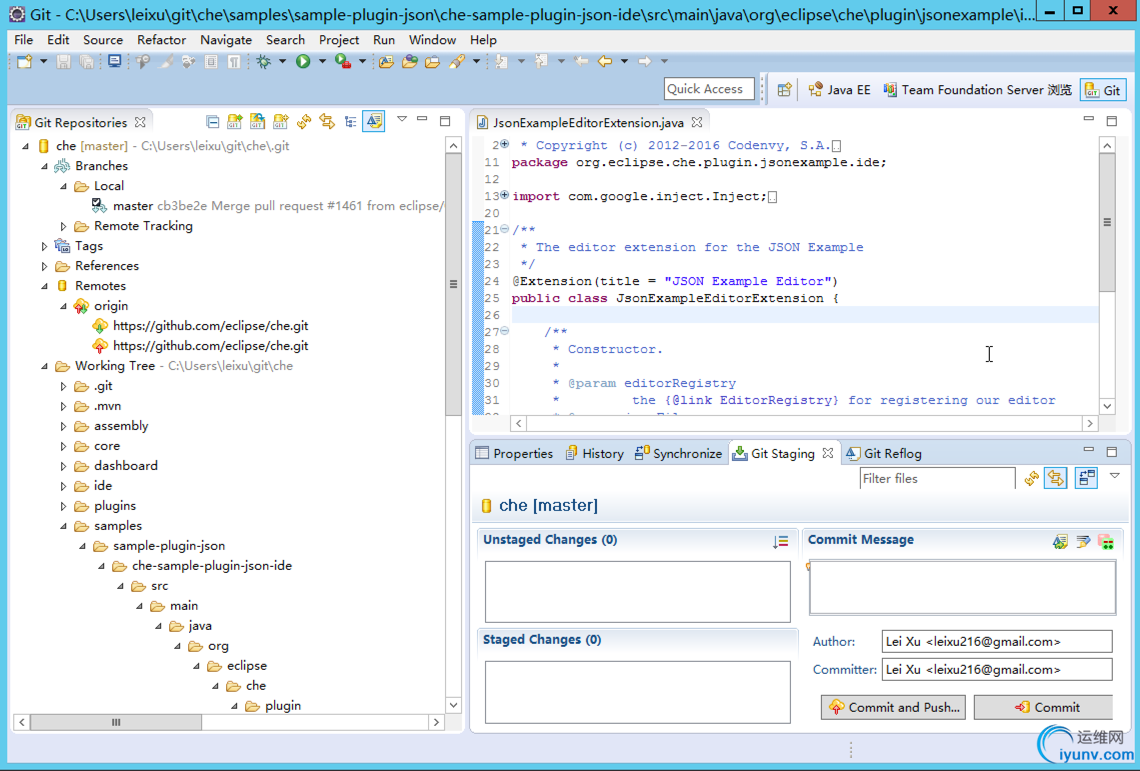This screenshot has height=771, width=1140.
Task: Click the Filter files box
Action: pyautogui.click(x=937, y=478)
